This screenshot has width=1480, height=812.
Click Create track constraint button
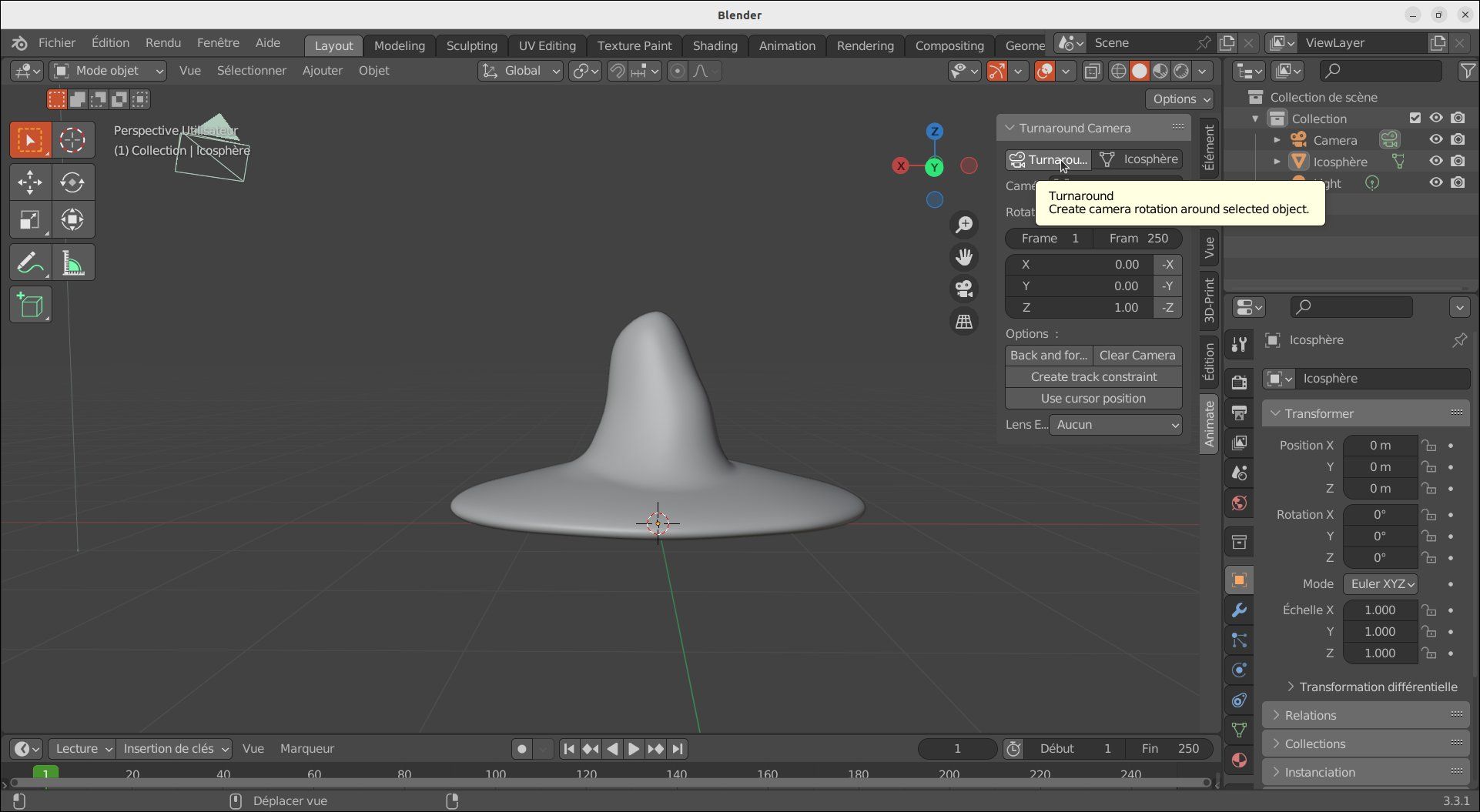(1093, 377)
